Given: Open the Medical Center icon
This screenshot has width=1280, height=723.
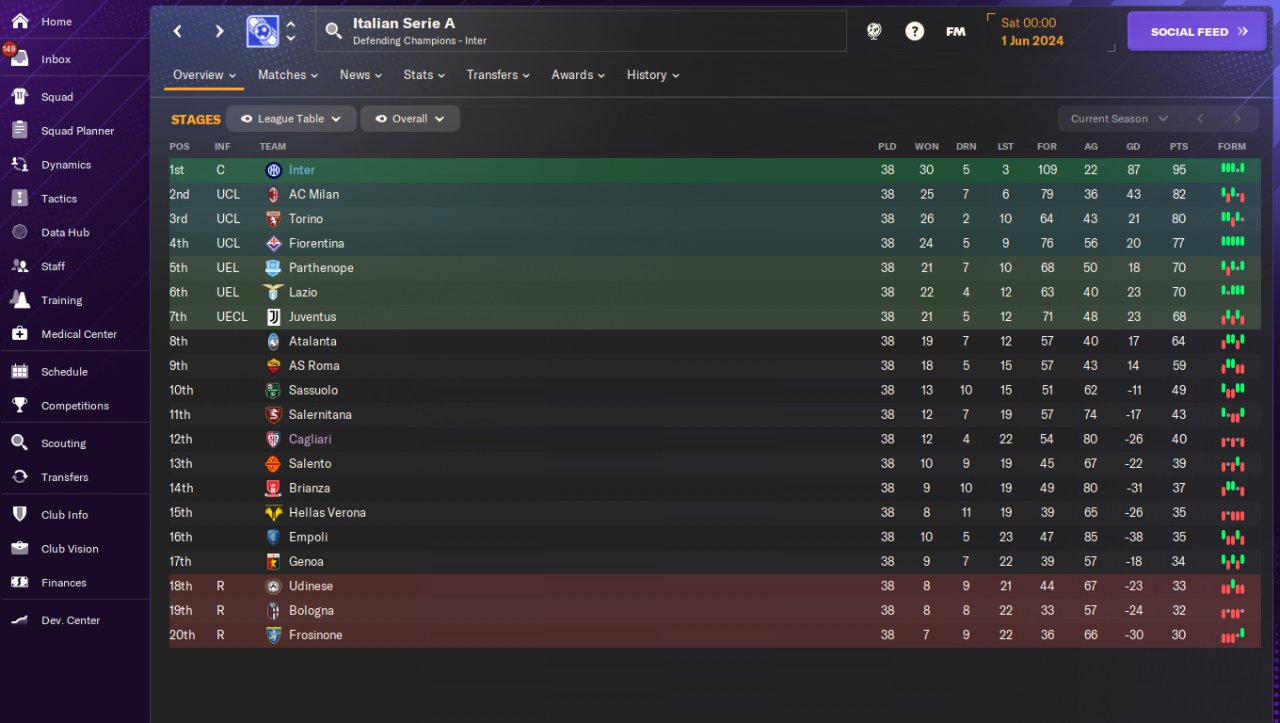Looking at the screenshot, I should [x=19, y=334].
